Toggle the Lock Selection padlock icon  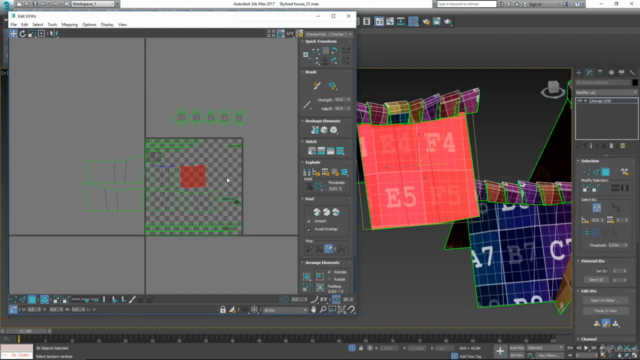(x=223, y=310)
